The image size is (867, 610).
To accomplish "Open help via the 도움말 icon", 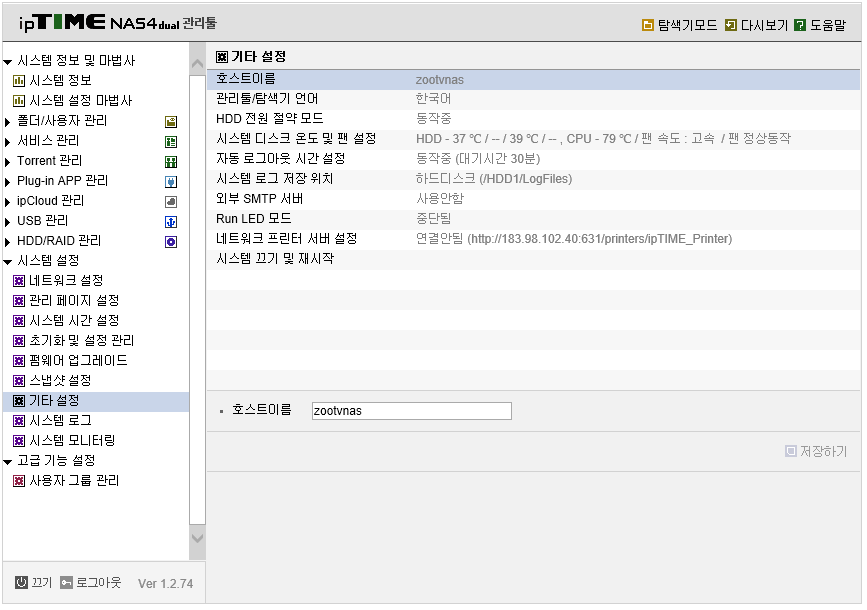I will click(x=800, y=25).
